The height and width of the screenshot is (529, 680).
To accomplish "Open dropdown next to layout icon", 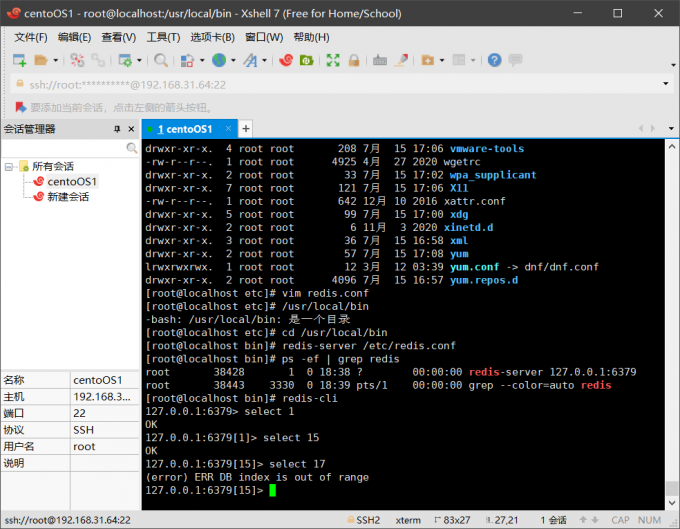I will coord(473,60).
